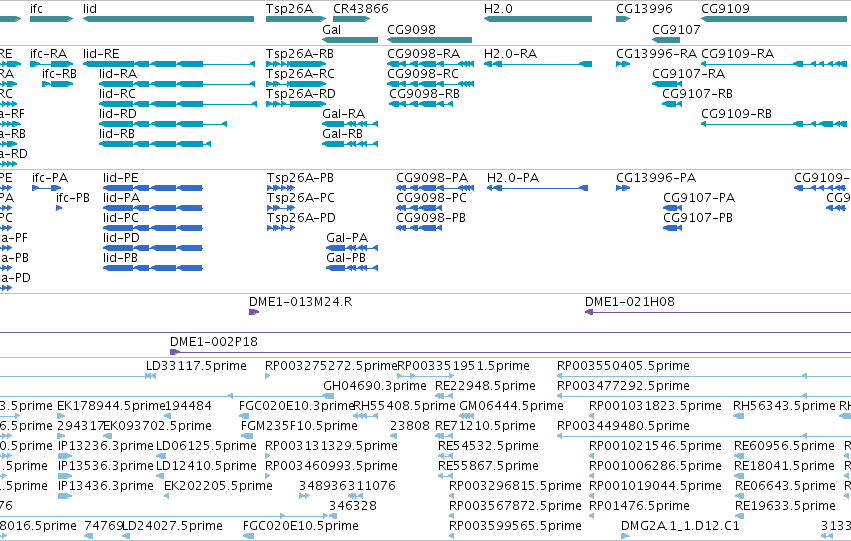Click the ifc gene label
Viewport: 851px width, 541px height.
pyautogui.click(x=36, y=9)
